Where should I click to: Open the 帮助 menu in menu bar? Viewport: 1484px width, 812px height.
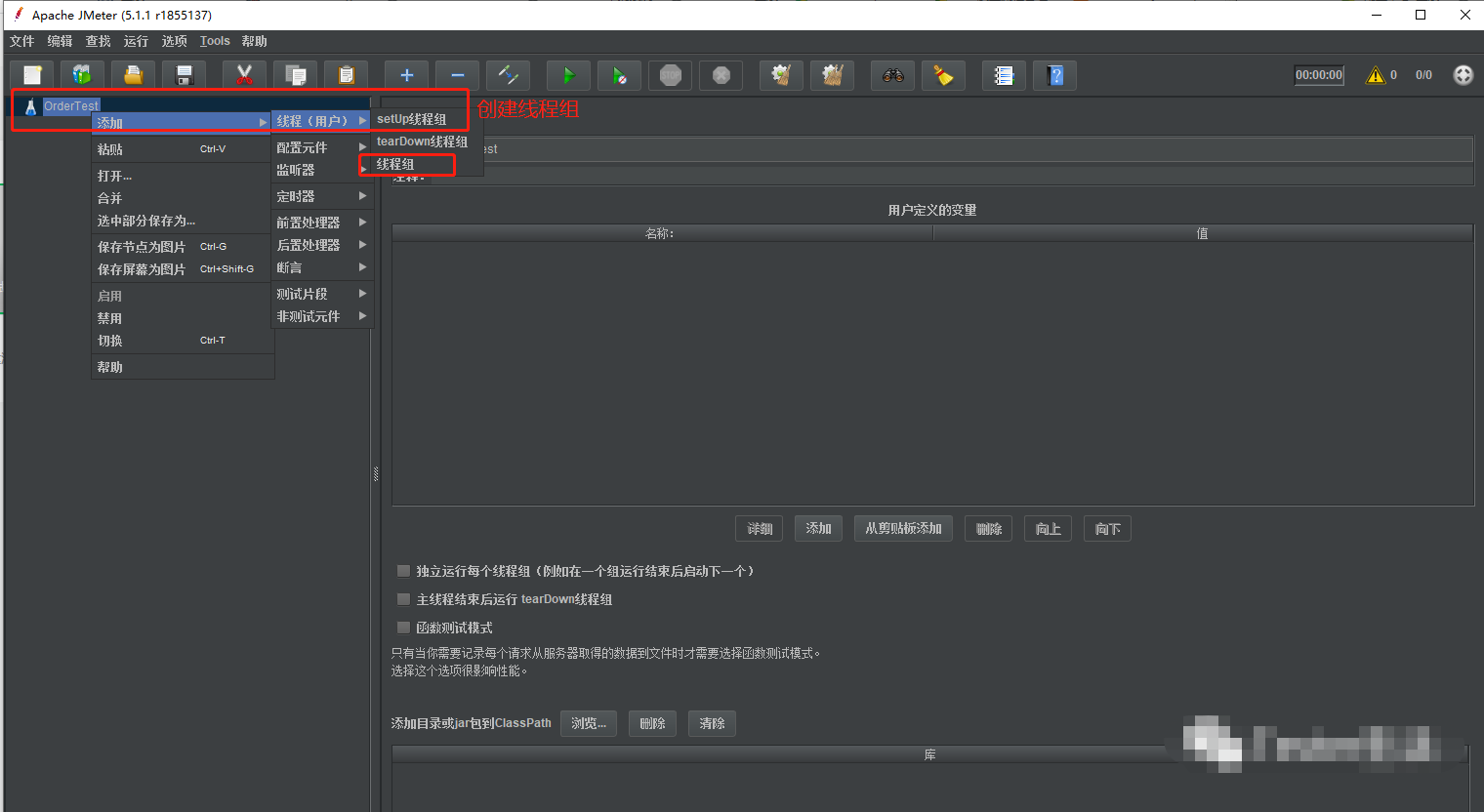coord(254,41)
